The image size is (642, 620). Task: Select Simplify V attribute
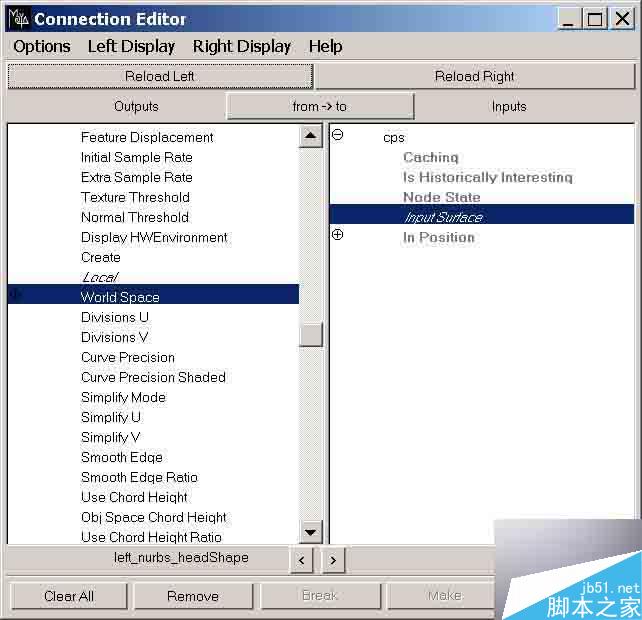tap(111, 437)
